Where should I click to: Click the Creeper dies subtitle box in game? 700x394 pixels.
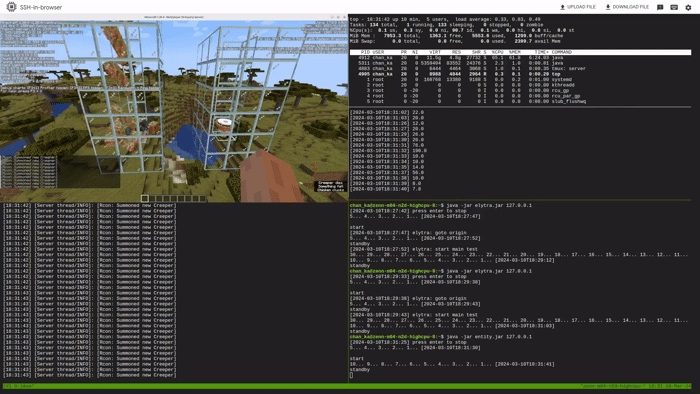331,186
